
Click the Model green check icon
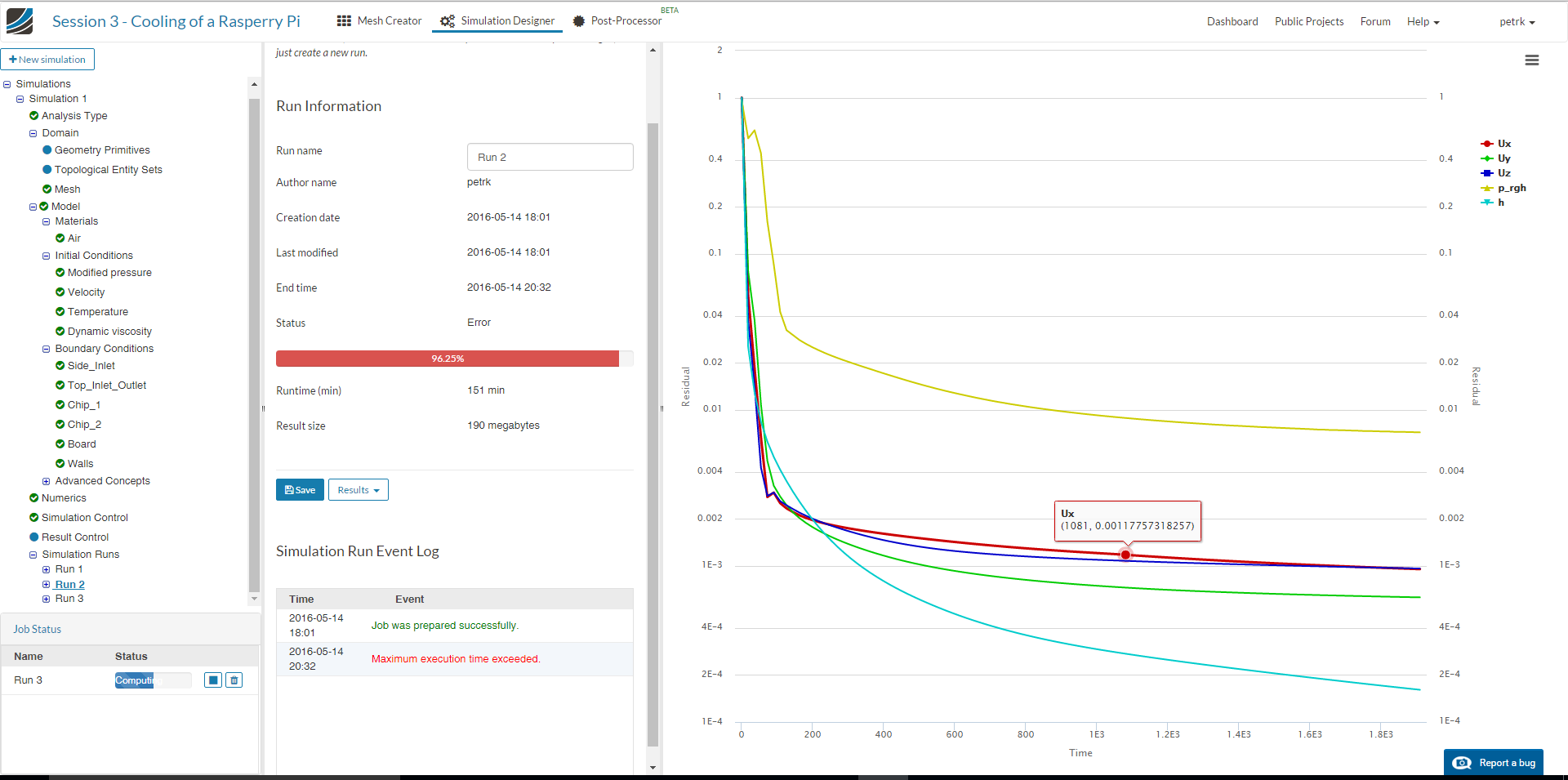click(44, 207)
